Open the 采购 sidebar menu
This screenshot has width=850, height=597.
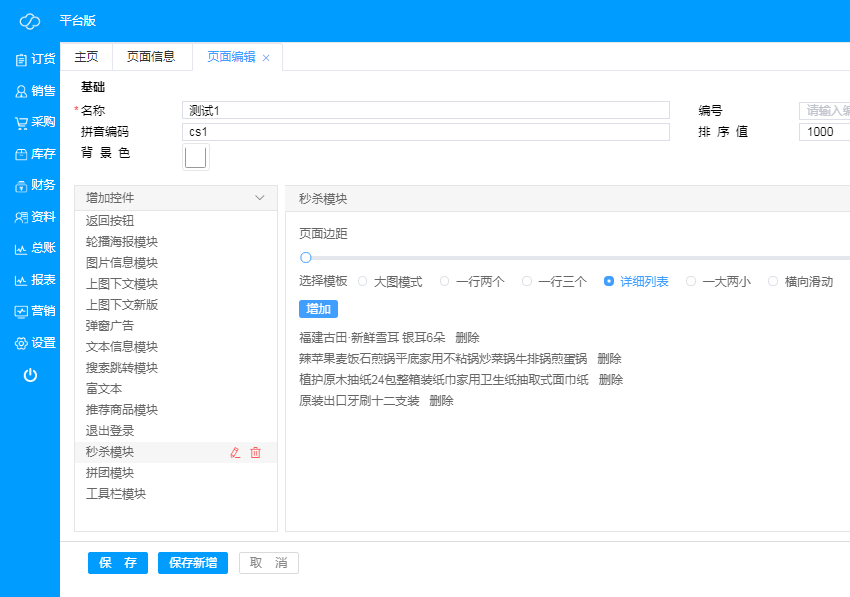tap(35, 122)
